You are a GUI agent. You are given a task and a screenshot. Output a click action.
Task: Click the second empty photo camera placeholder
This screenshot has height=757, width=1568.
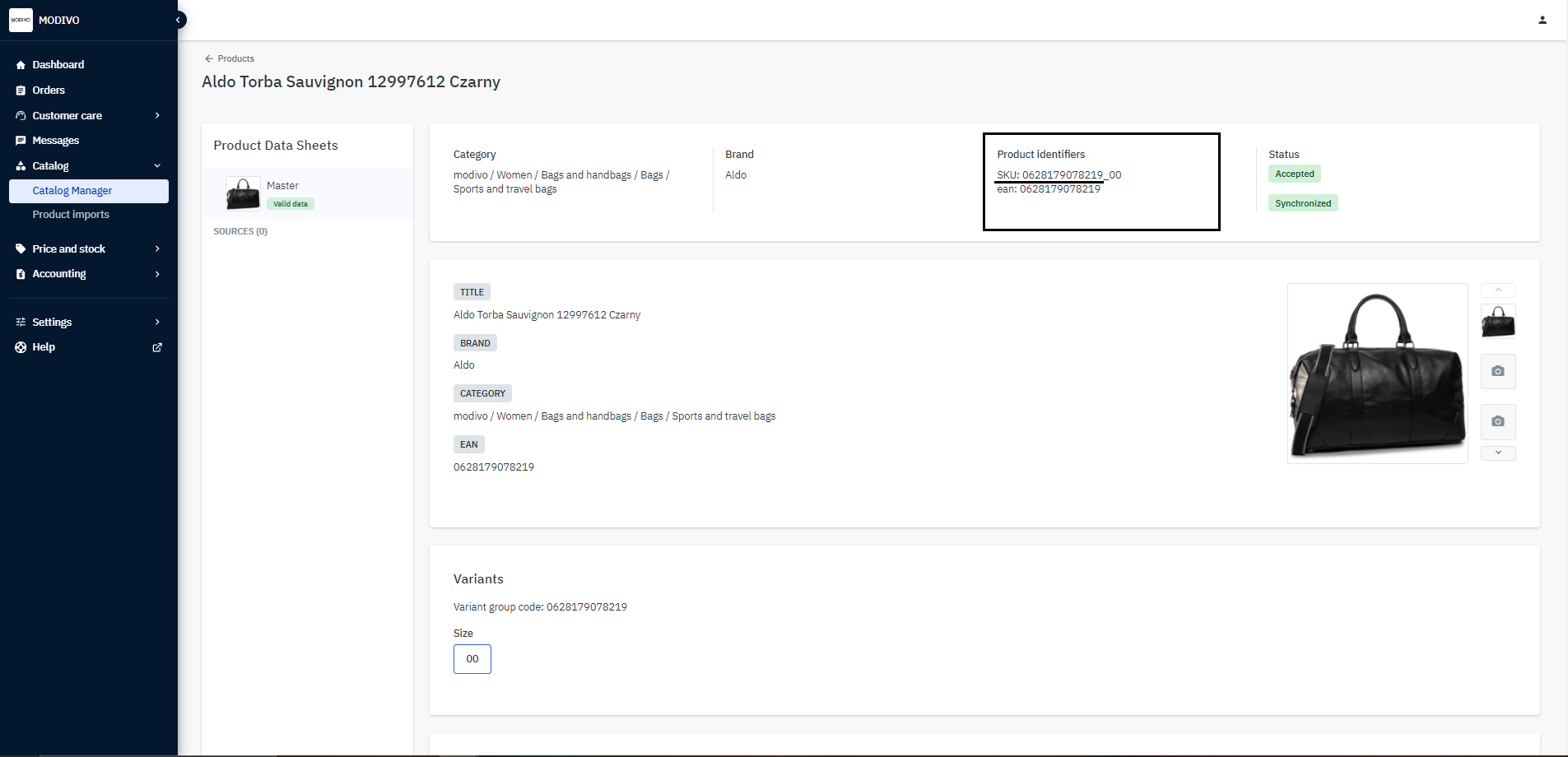(x=1498, y=421)
